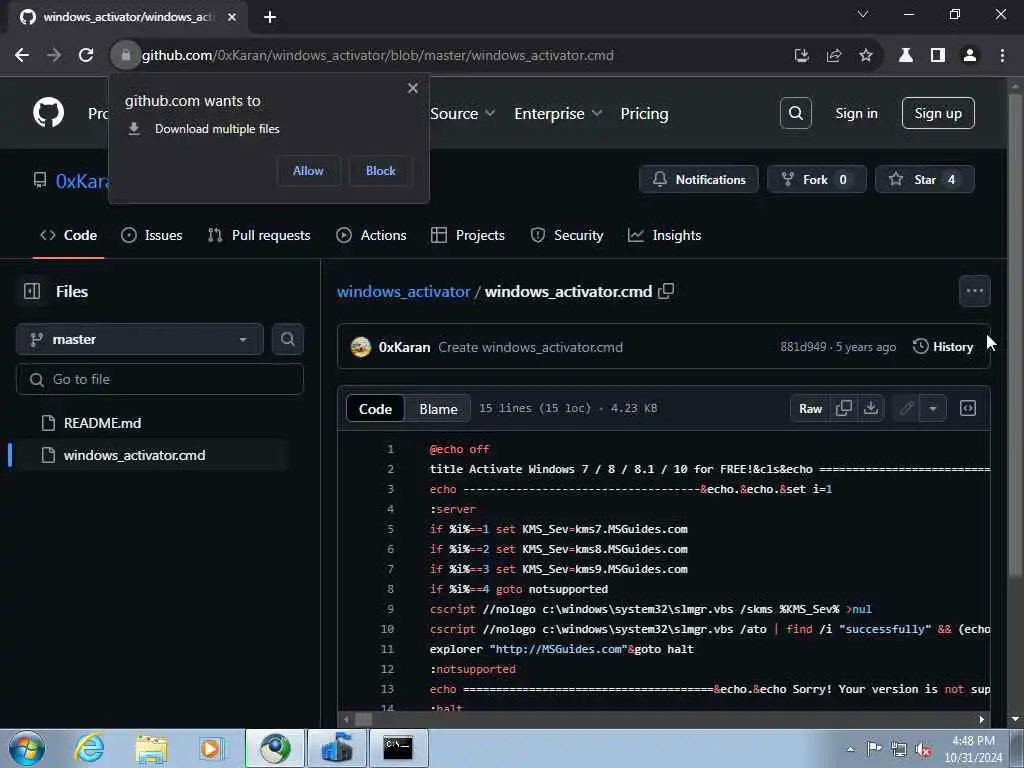The width and height of the screenshot is (1024, 768).
Task: Open Chrome Labs flask icon
Action: 906,56
